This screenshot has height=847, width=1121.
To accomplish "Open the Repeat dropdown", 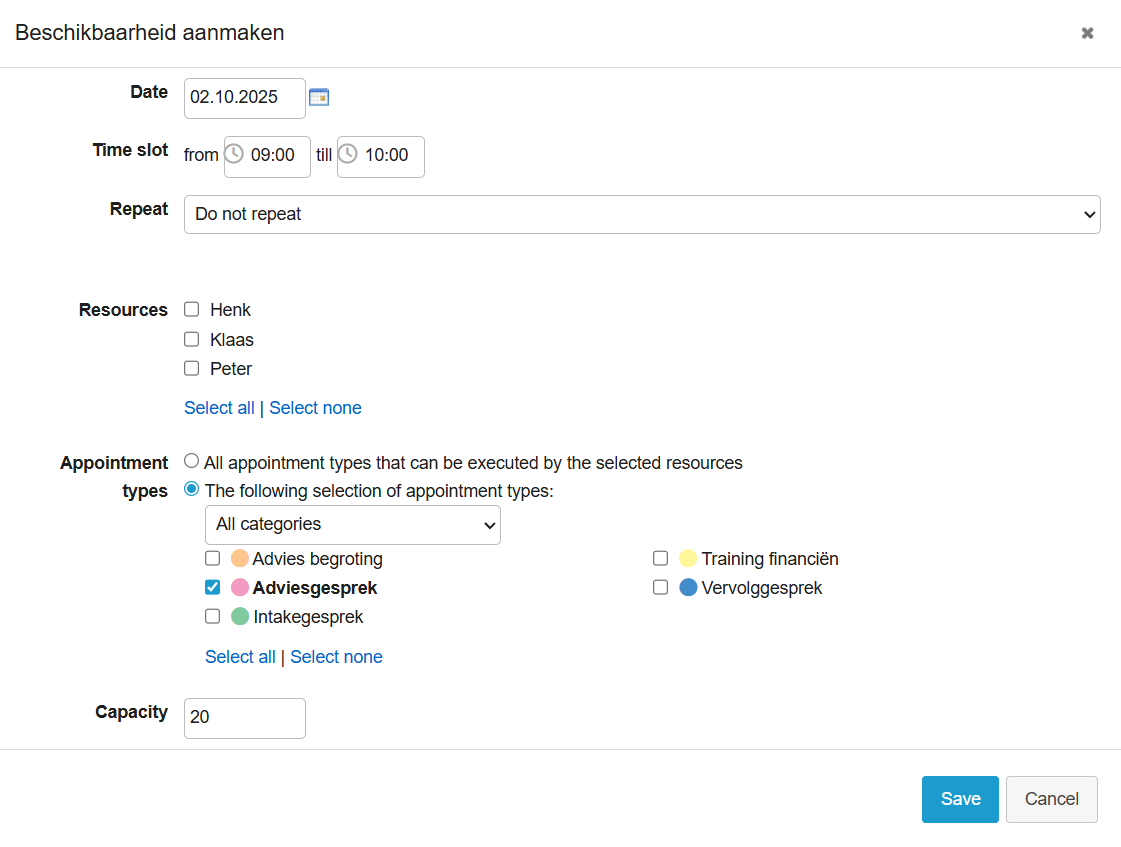I will 641,214.
